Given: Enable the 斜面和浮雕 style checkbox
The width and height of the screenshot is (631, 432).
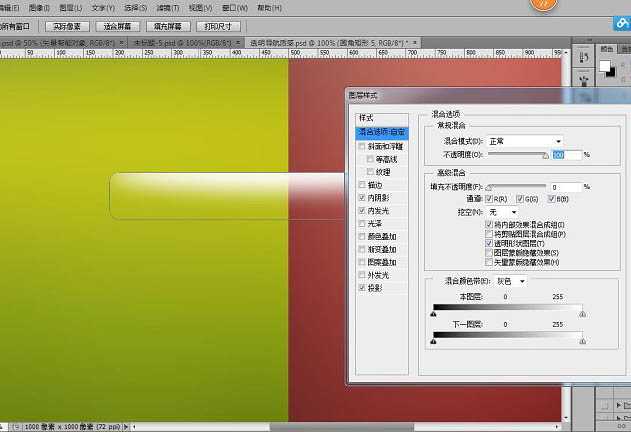Looking at the screenshot, I should click(363, 146).
